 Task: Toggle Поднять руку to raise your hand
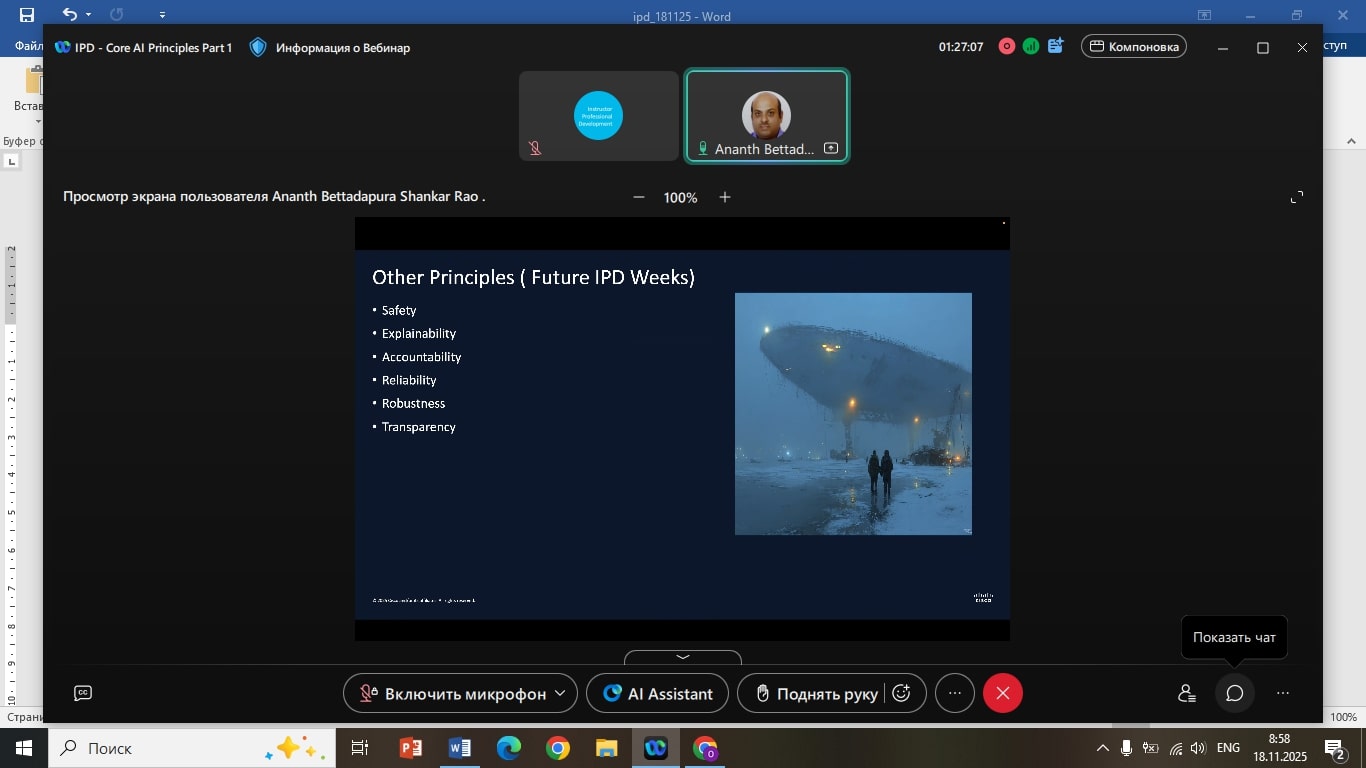pyautogui.click(x=816, y=693)
